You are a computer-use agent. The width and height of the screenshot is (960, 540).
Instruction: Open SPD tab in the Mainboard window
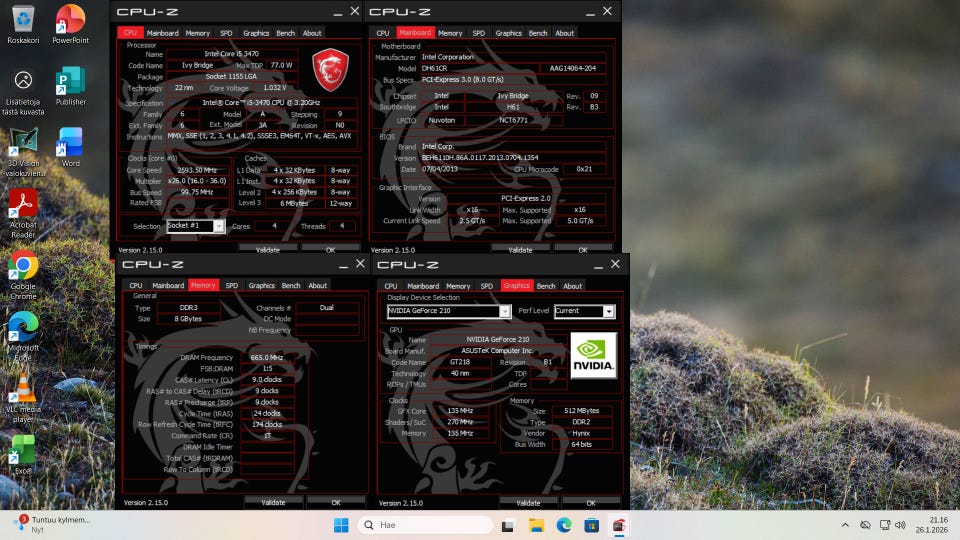tap(479, 33)
